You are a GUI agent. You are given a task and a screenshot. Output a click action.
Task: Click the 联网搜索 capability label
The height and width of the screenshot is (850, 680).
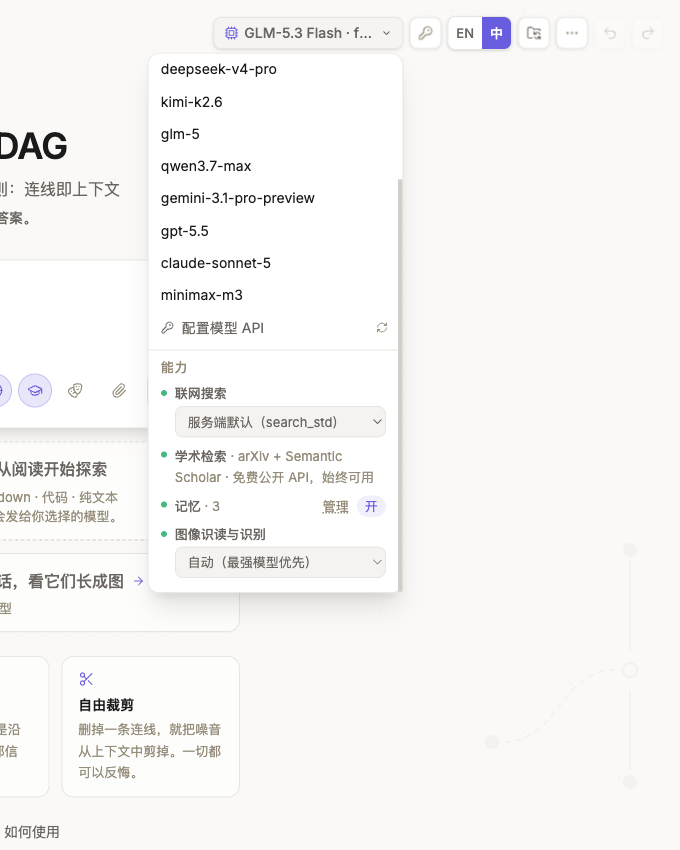click(200, 394)
